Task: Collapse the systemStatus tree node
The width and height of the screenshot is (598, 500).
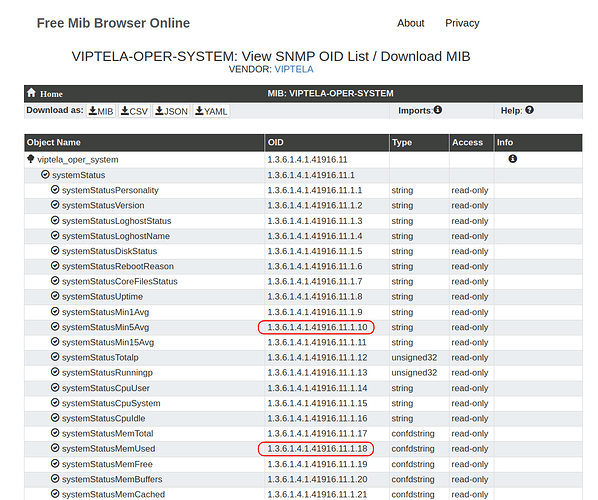Action: point(45,174)
